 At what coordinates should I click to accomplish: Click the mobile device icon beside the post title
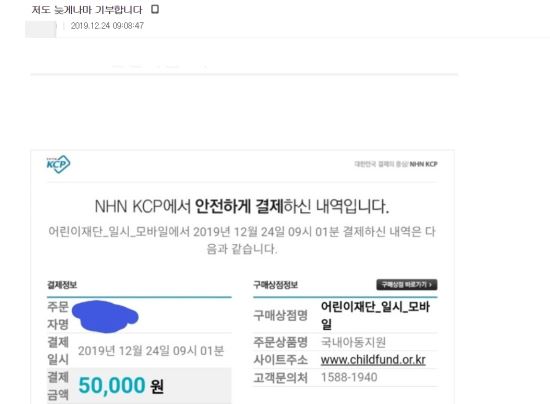pyautogui.click(x=155, y=9)
